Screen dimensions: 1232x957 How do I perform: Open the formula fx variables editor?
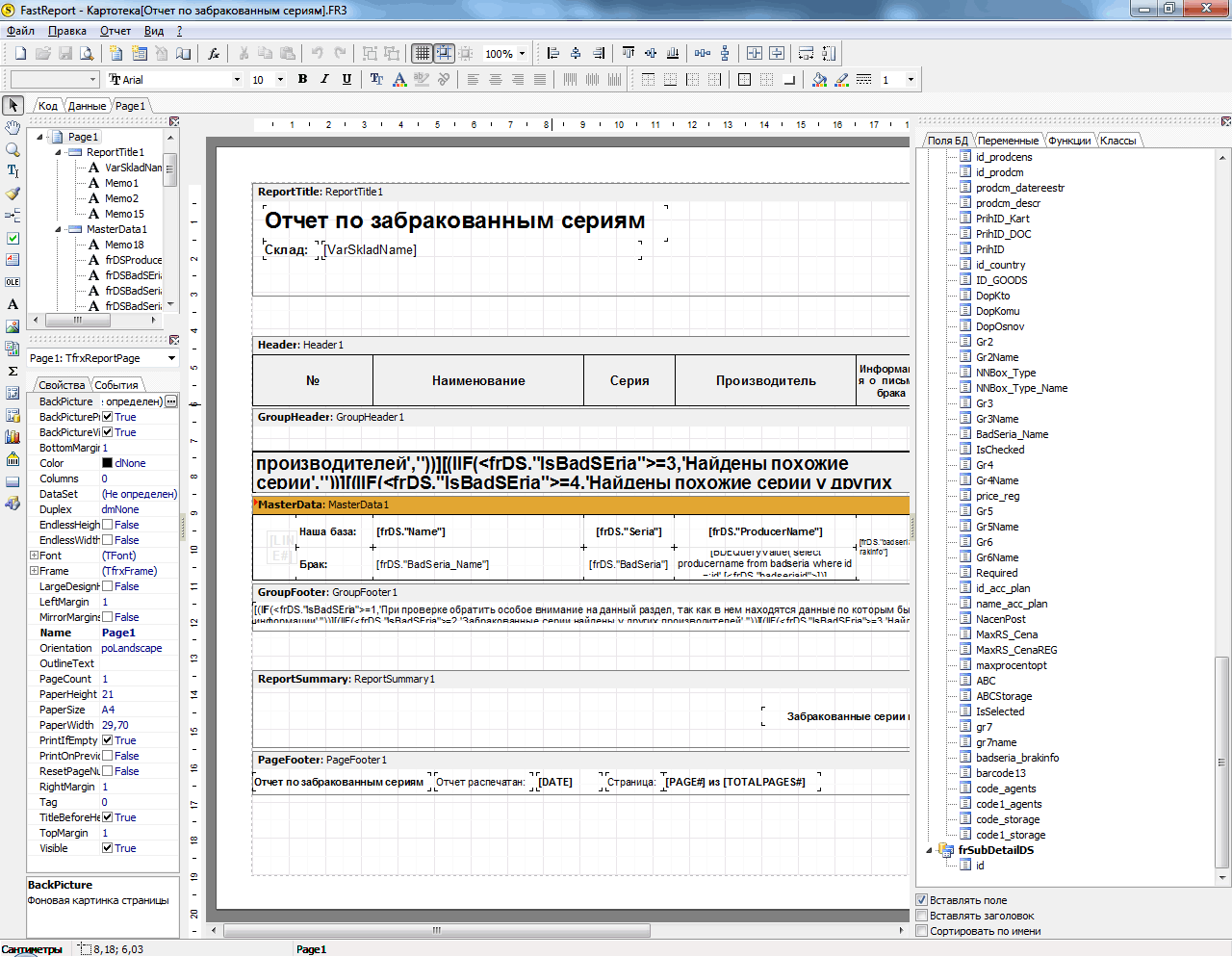pos(214,53)
